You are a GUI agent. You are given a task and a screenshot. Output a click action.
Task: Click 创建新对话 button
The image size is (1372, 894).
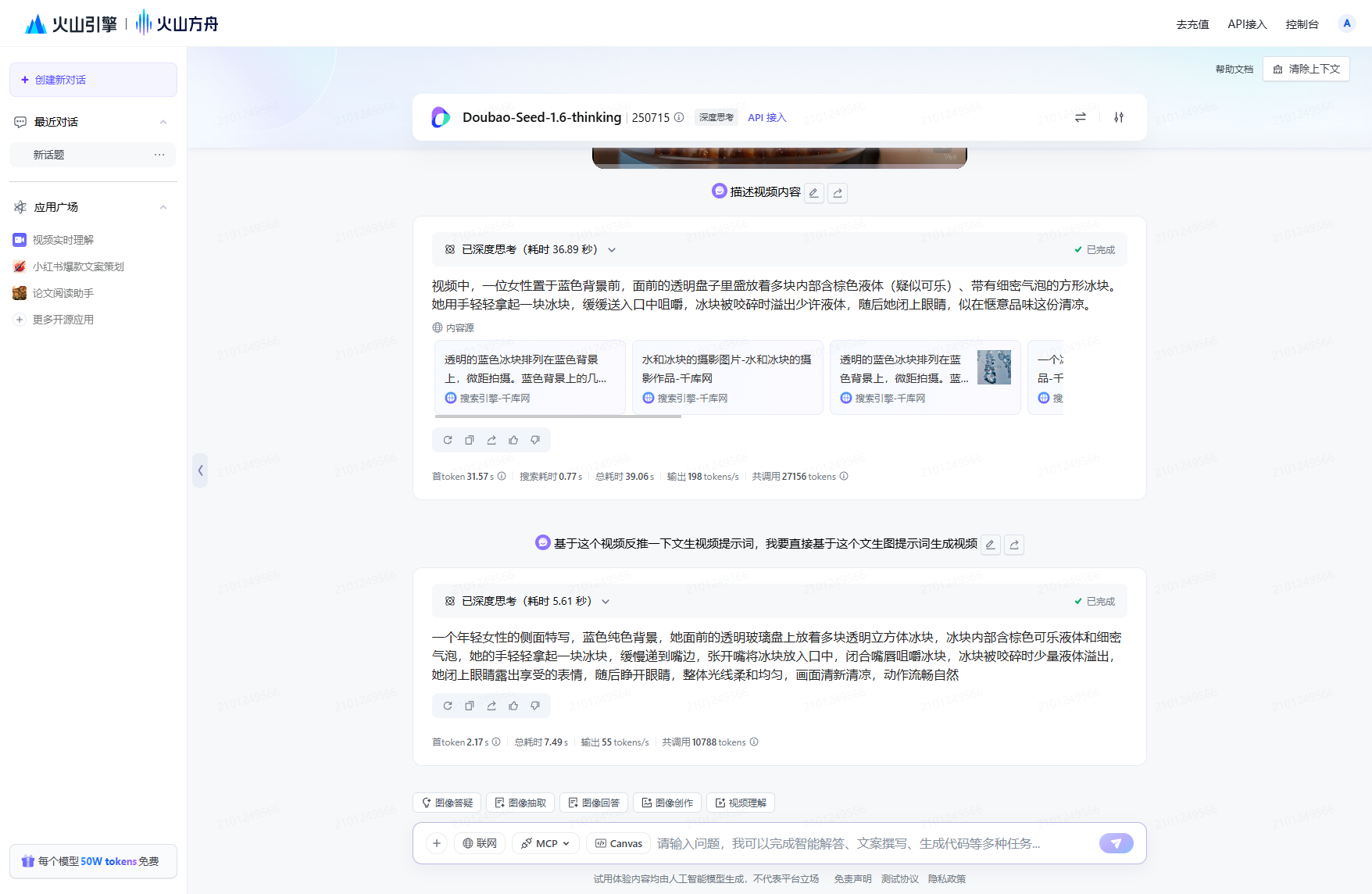(x=93, y=80)
